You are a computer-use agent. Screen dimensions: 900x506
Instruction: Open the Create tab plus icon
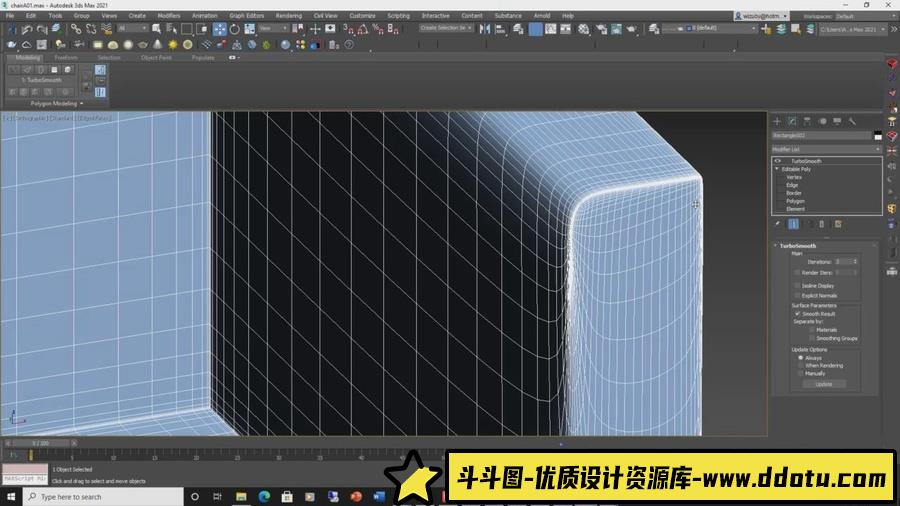pyautogui.click(x=777, y=121)
